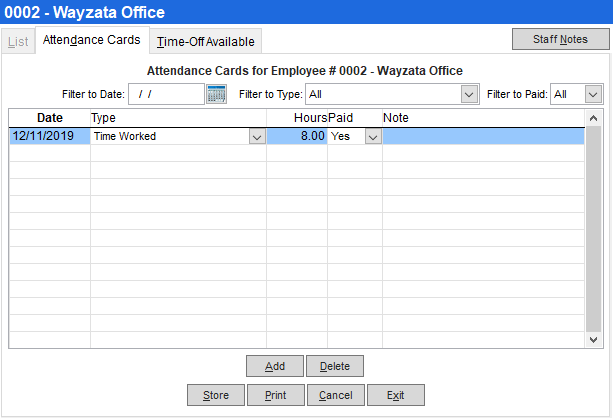
Task: Expand the Time Worked type dropdown in row
Action: click(256, 137)
